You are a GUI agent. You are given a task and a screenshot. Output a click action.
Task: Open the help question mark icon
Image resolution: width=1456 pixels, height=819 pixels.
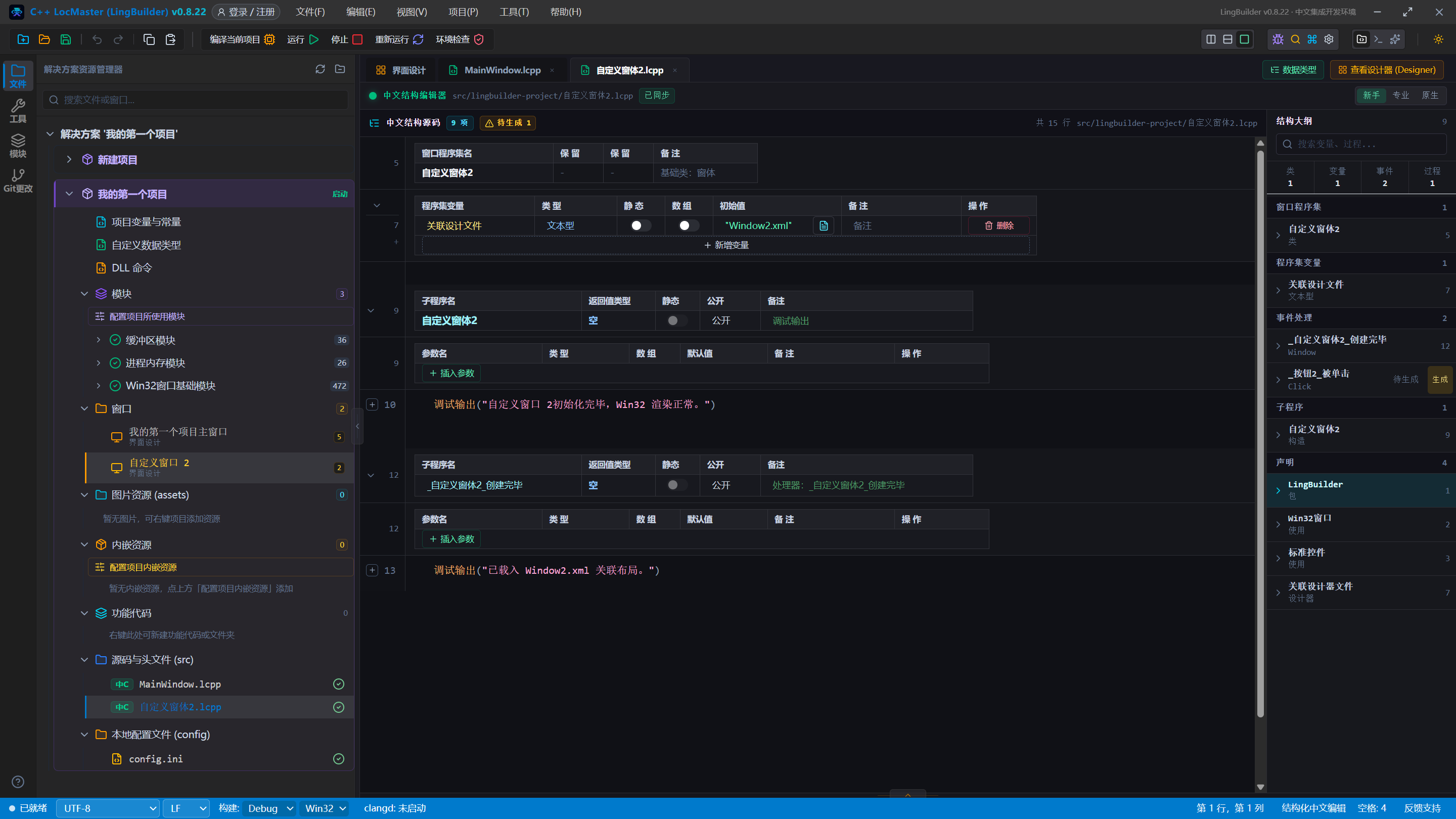(x=18, y=782)
